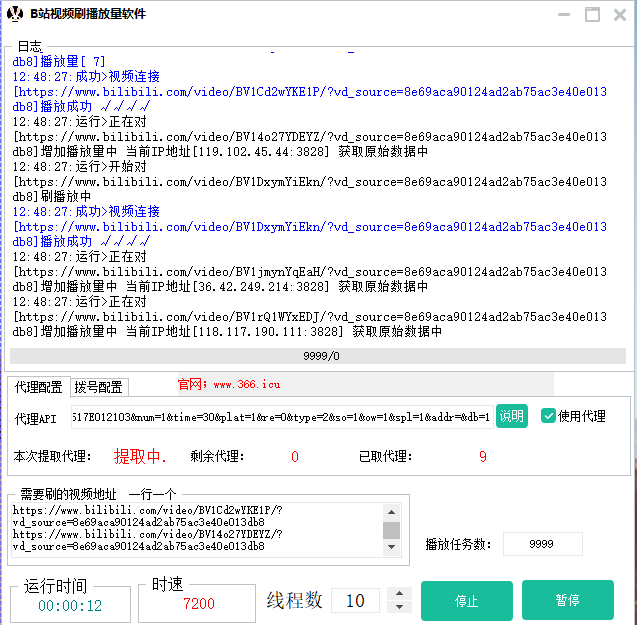Screen dimensions: 637x625
Task: Click the 线程数 value field
Action: click(355, 600)
